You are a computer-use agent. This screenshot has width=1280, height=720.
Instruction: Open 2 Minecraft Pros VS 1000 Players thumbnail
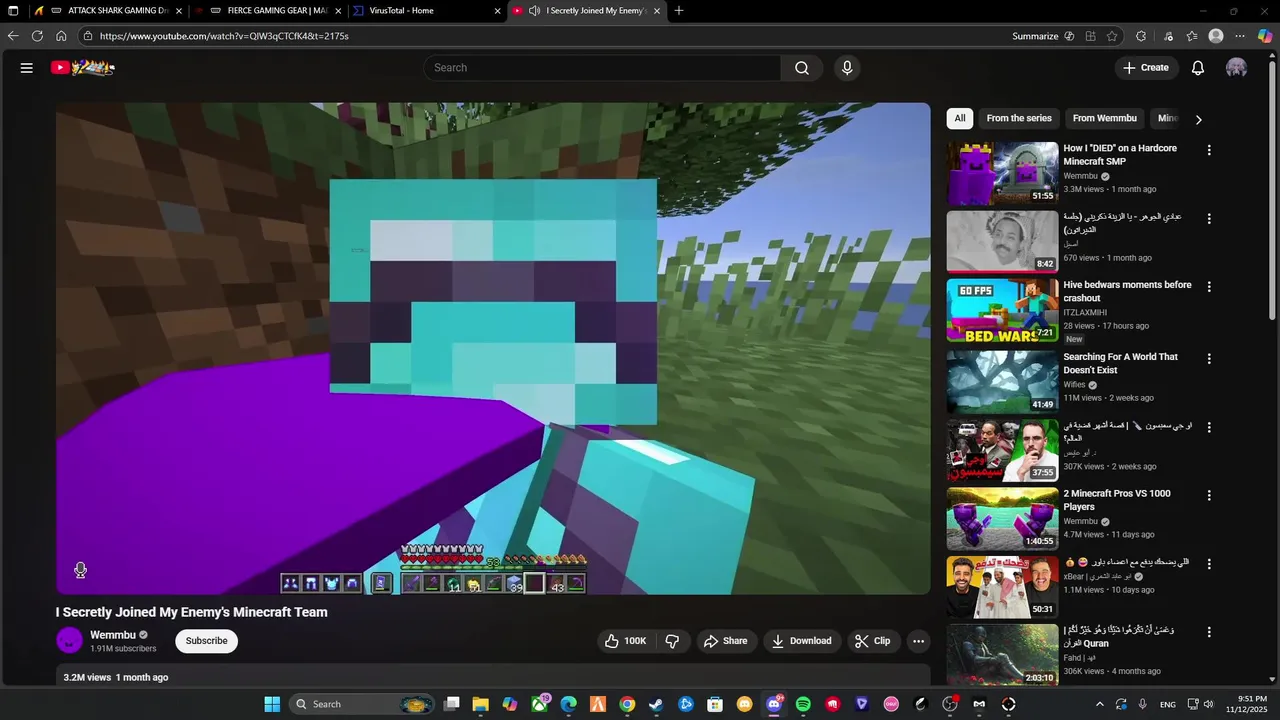coord(1002,518)
